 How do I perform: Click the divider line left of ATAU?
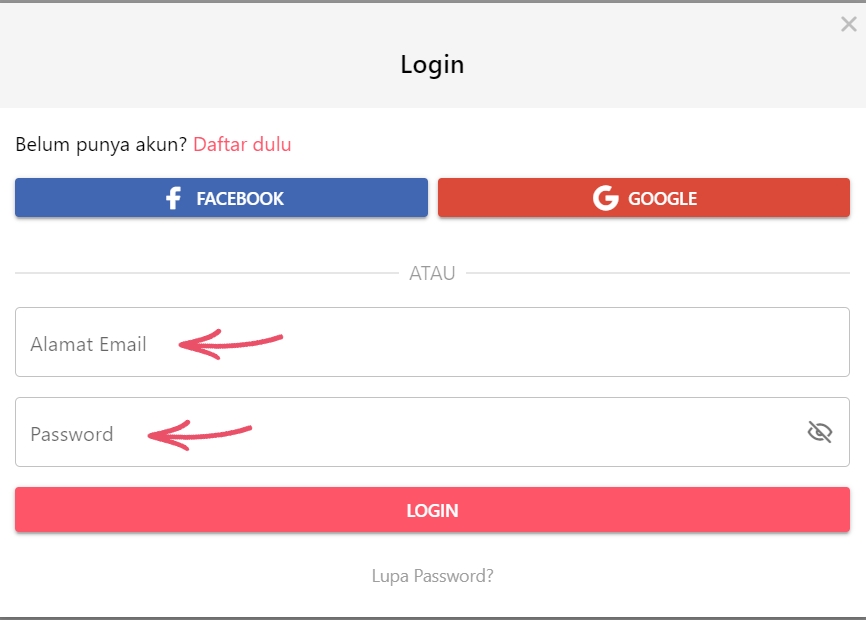[200, 273]
